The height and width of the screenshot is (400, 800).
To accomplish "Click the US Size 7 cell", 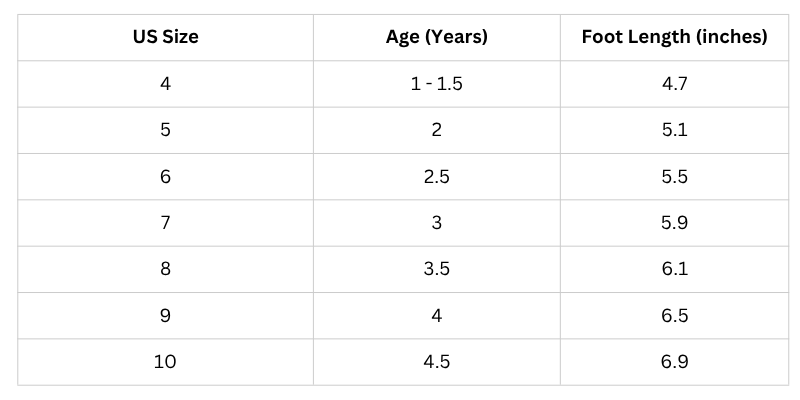I will (165, 223).
